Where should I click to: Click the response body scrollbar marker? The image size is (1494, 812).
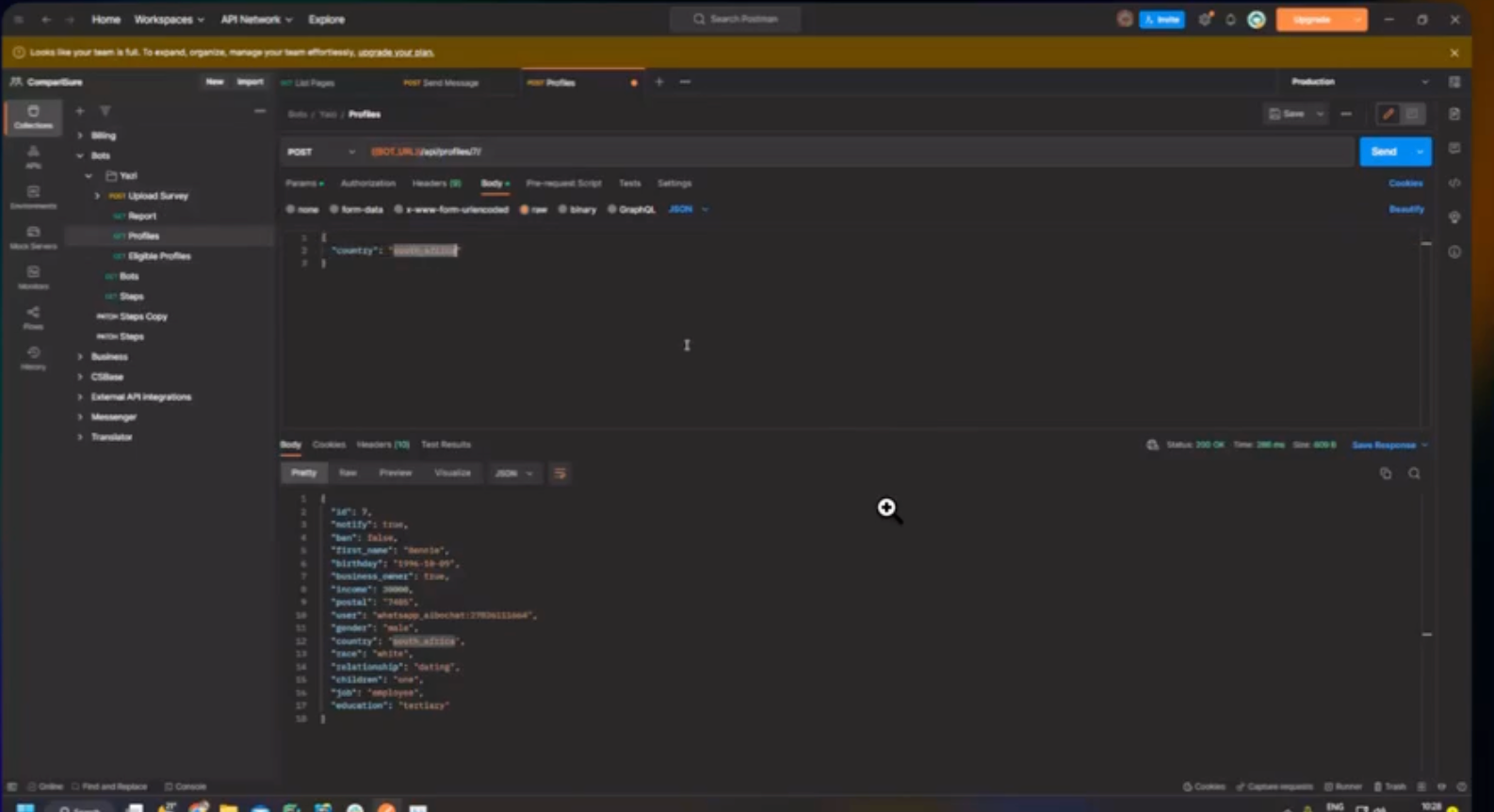pos(1426,635)
